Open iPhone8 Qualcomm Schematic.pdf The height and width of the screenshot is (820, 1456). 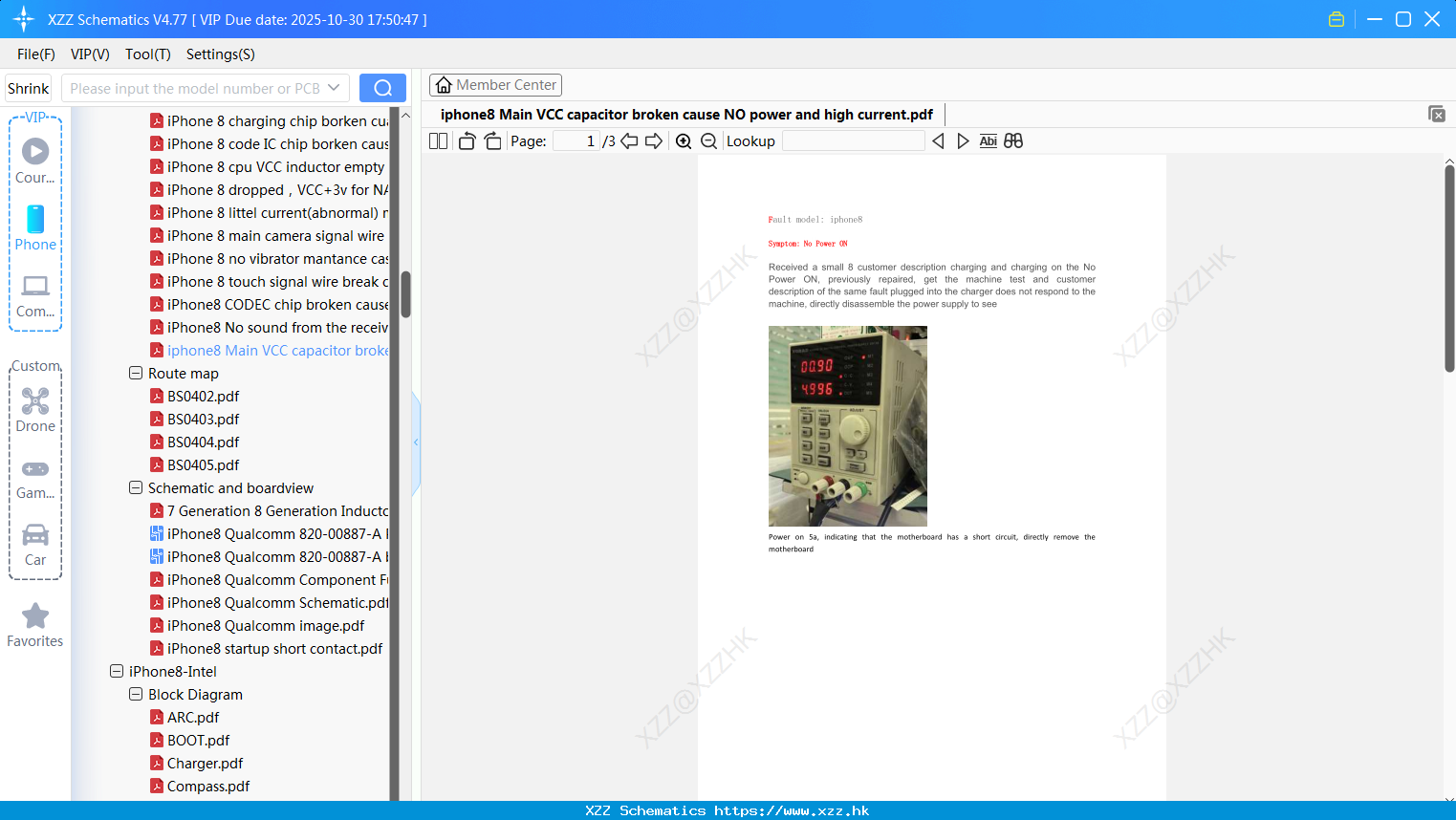pyautogui.click(x=270, y=602)
